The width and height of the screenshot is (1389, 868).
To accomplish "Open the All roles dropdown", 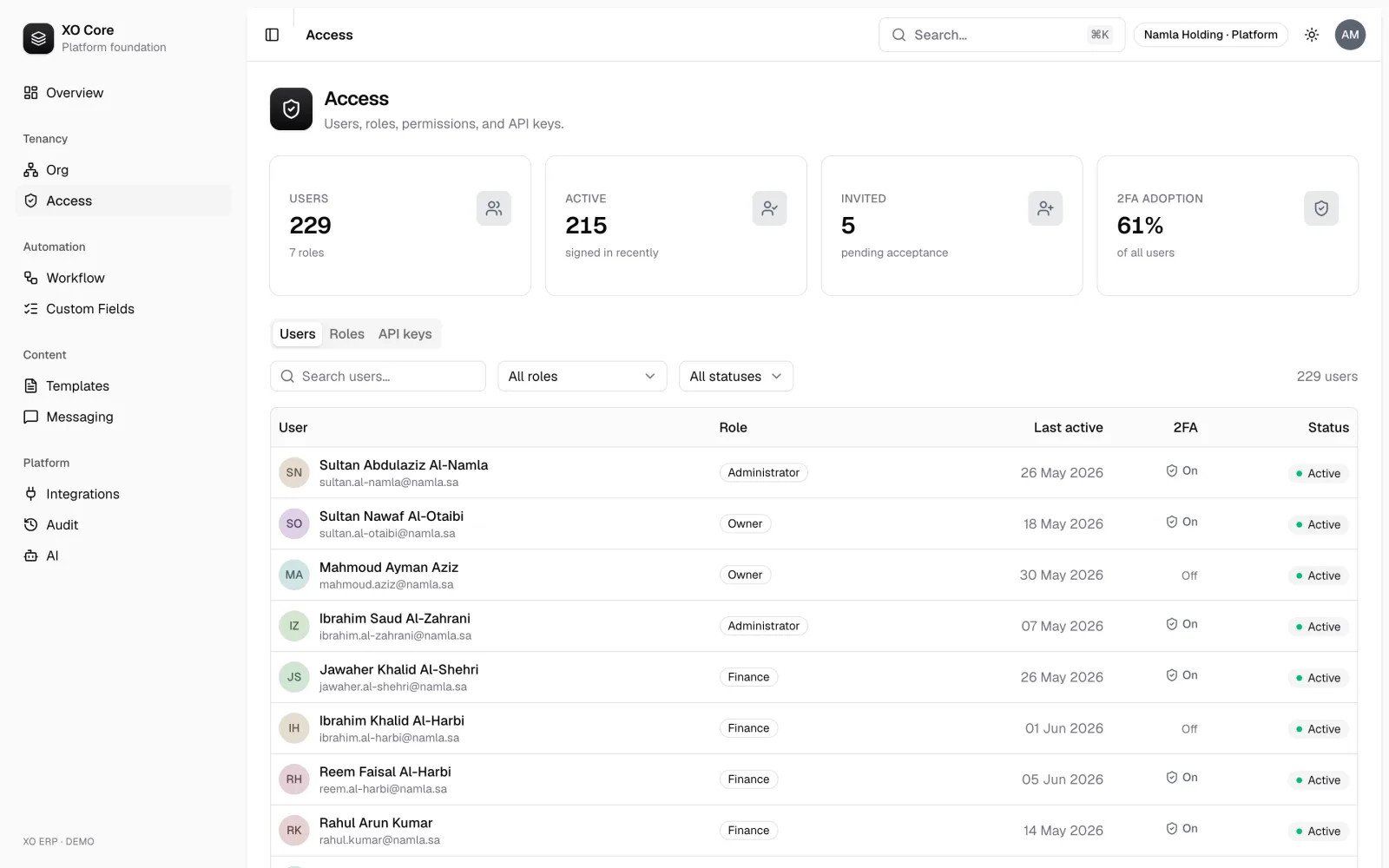I will pyautogui.click(x=582, y=376).
